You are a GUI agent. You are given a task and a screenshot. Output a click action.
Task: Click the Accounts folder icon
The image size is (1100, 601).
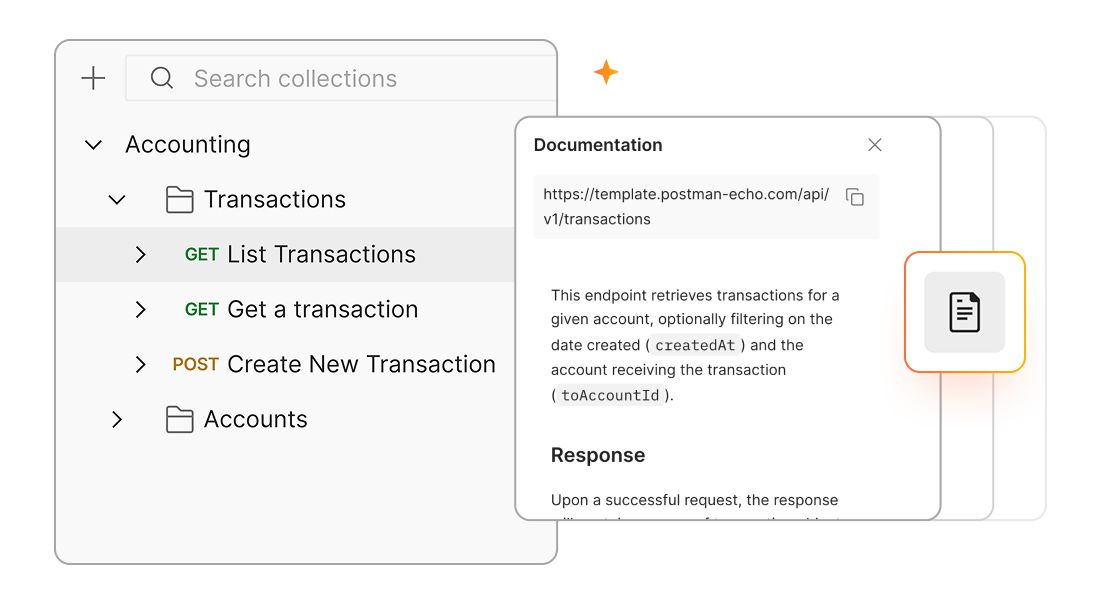click(180, 419)
